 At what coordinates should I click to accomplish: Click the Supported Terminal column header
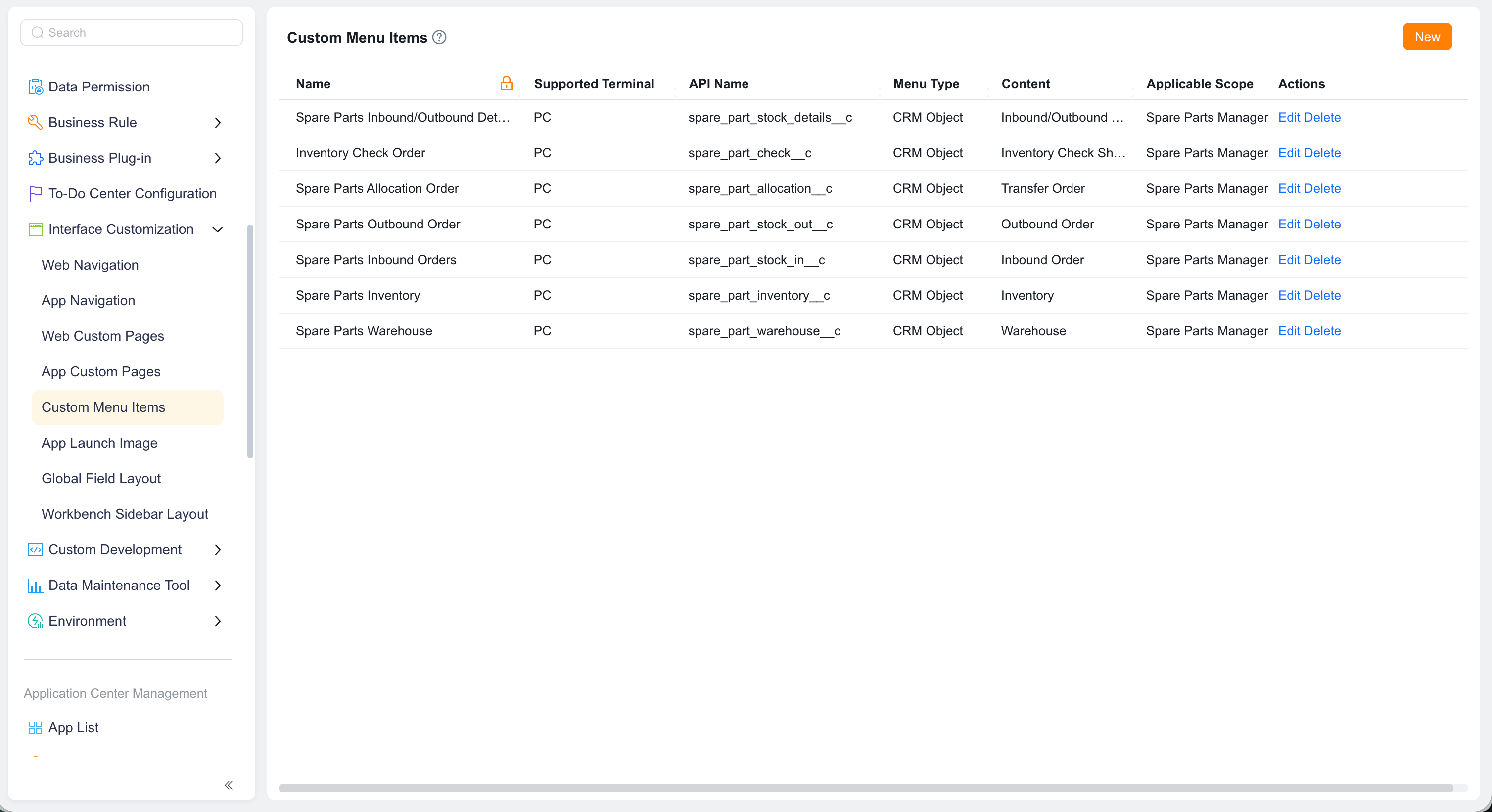tap(594, 84)
